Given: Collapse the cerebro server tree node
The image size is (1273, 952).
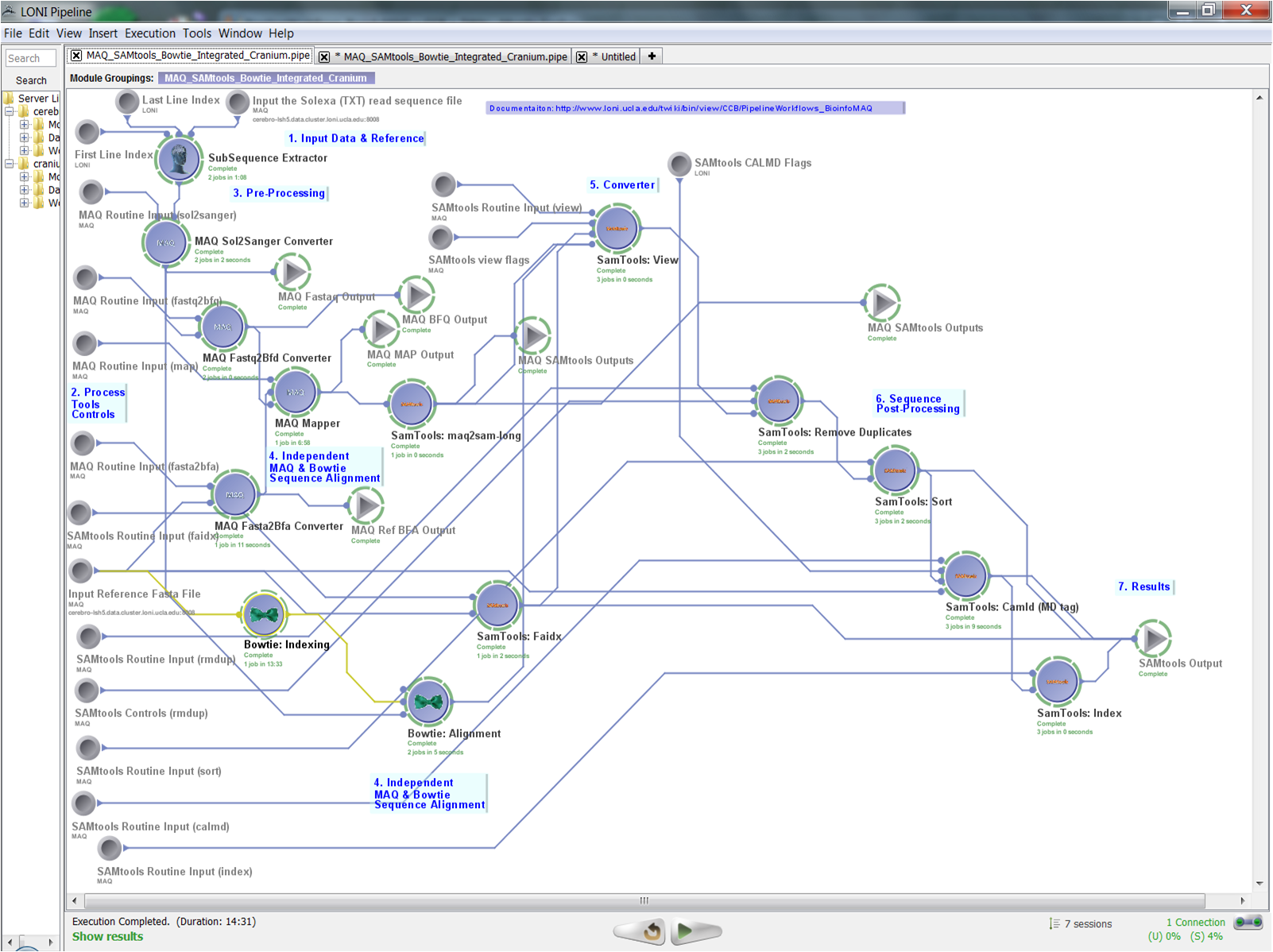Looking at the screenshot, I should point(10,111).
